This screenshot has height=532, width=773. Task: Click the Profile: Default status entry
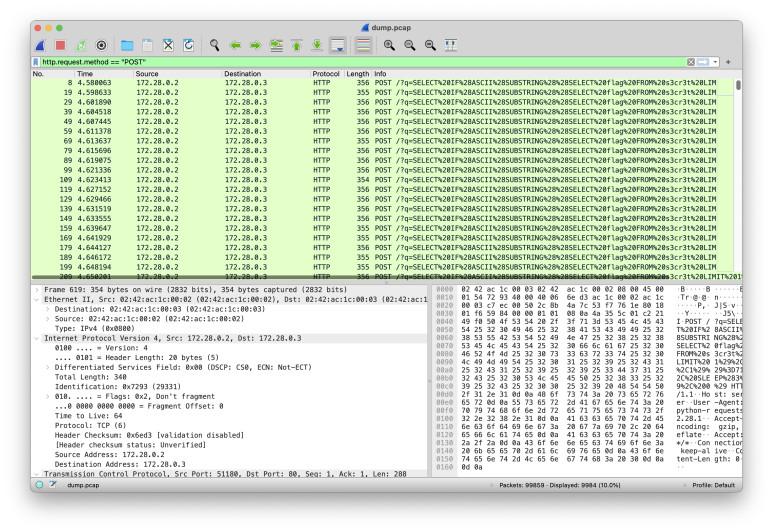(x=713, y=486)
